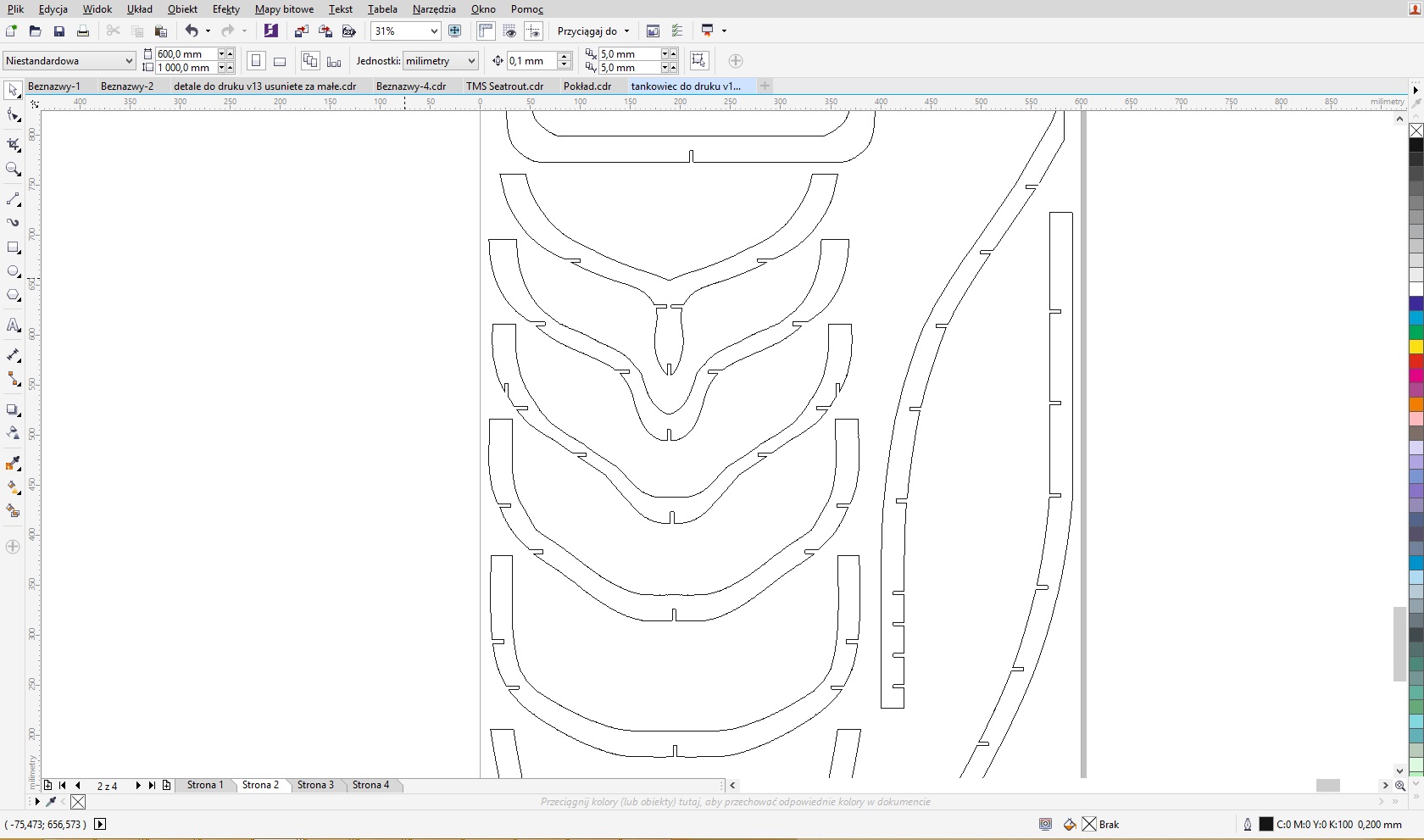The height and width of the screenshot is (840, 1424).
Task: Choose the Zoom magnifier tool
Action: pyautogui.click(x=13, y=170)
